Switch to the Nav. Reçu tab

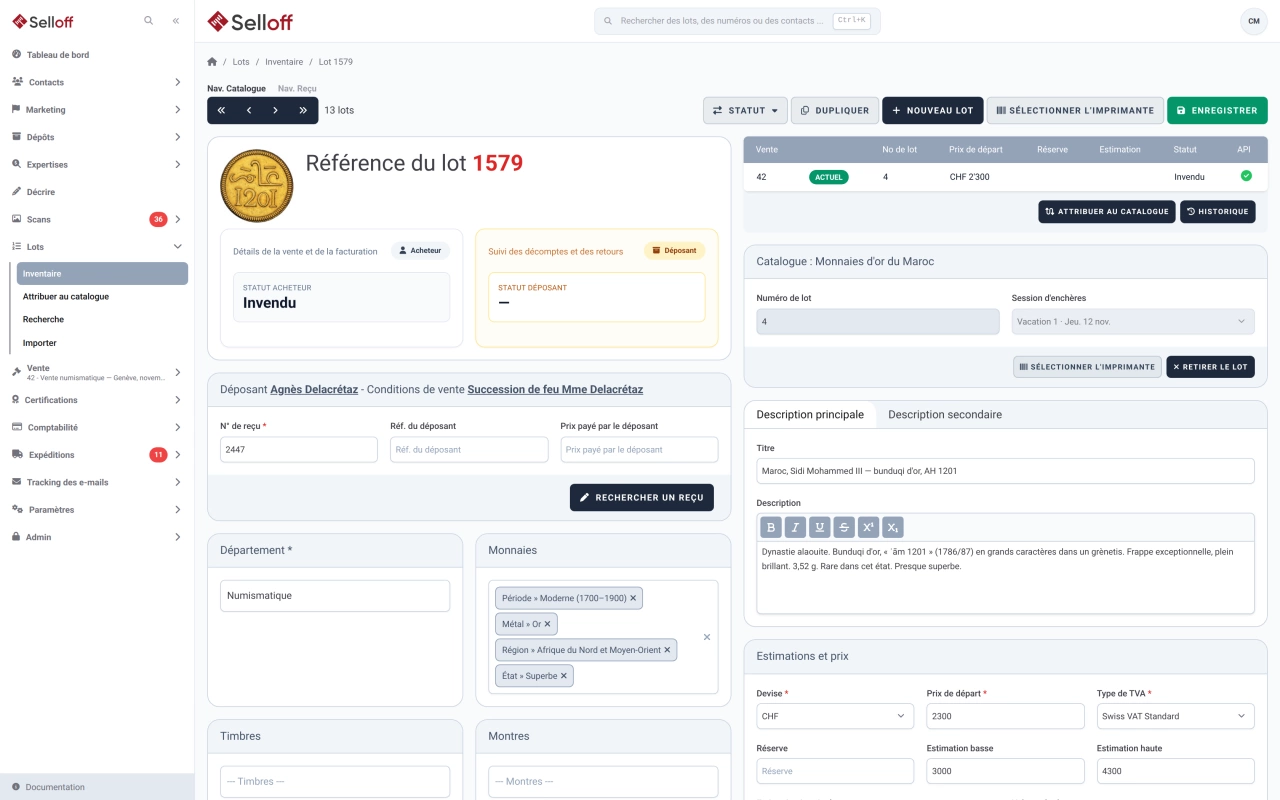(x=297, y=89)
